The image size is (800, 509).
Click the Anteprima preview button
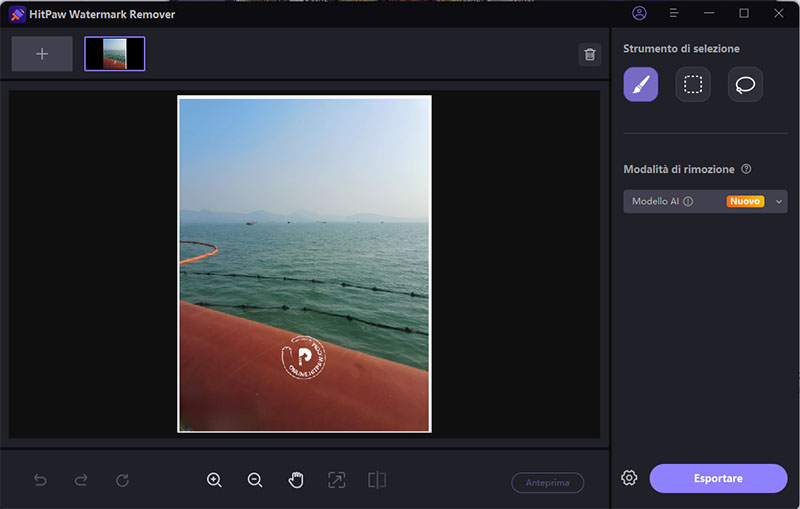[548, 483]
